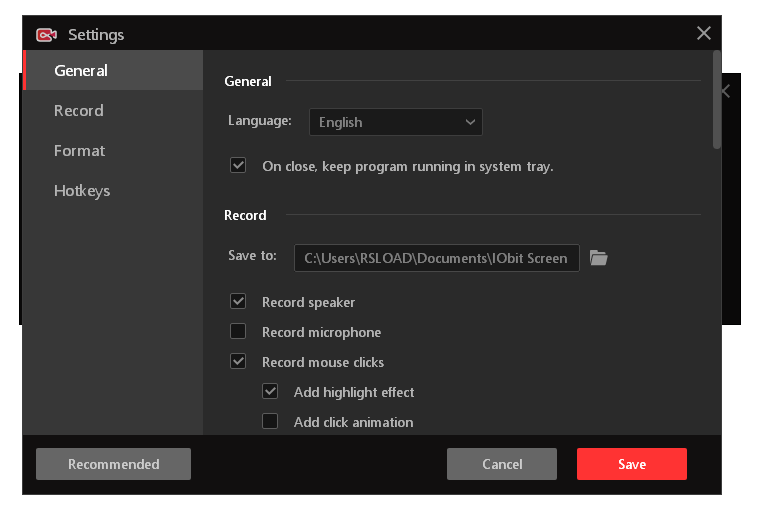Click the Recommended button
This screenshot has width=760, height=507.
click(113, 464)
